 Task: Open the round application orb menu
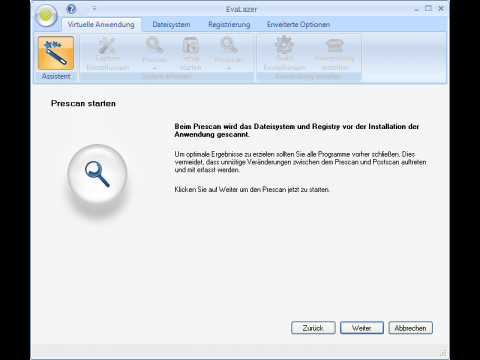(46, 15)
